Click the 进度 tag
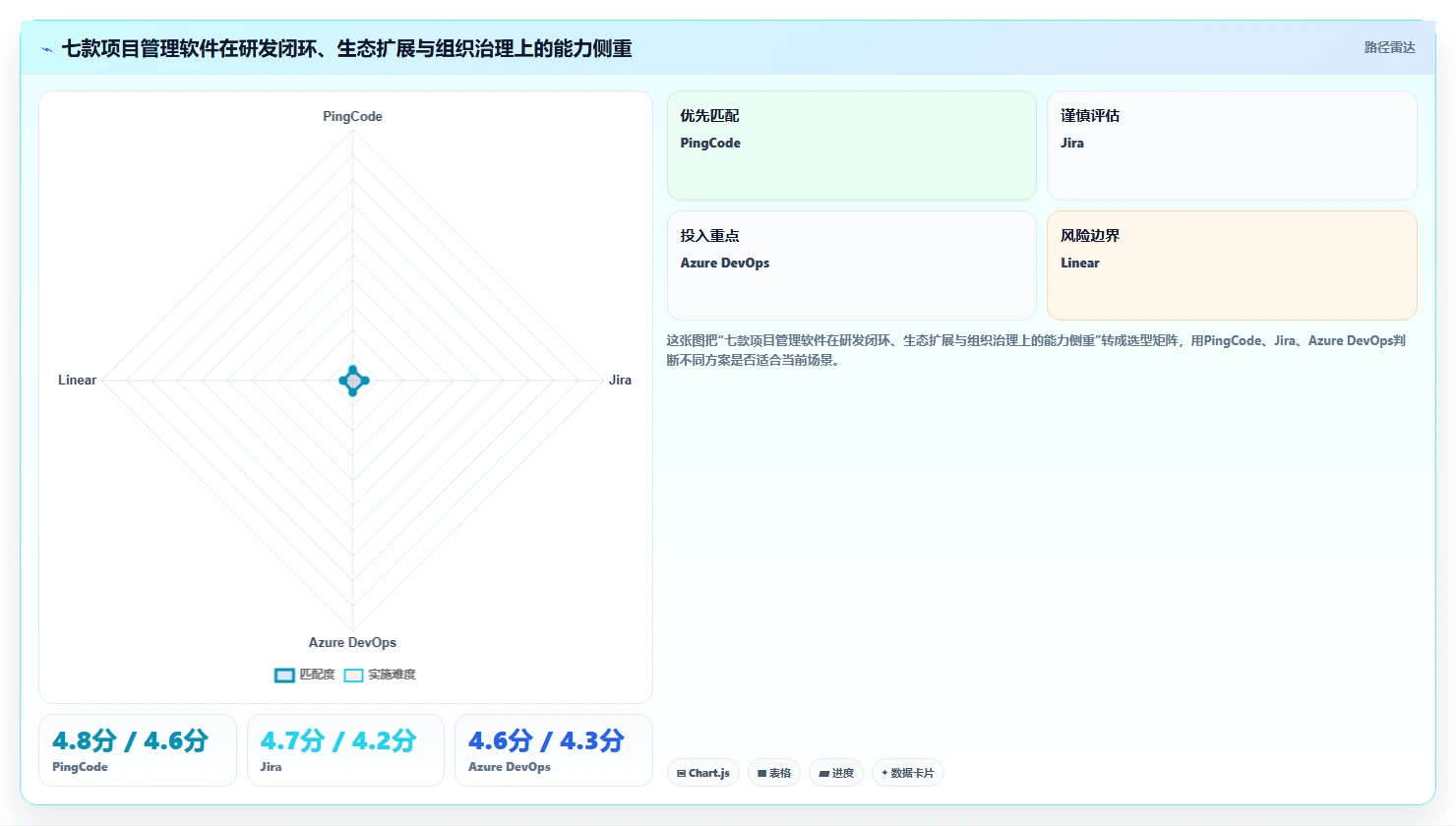The height and width of the screenshot is (826, 1456). click(836, 773)
